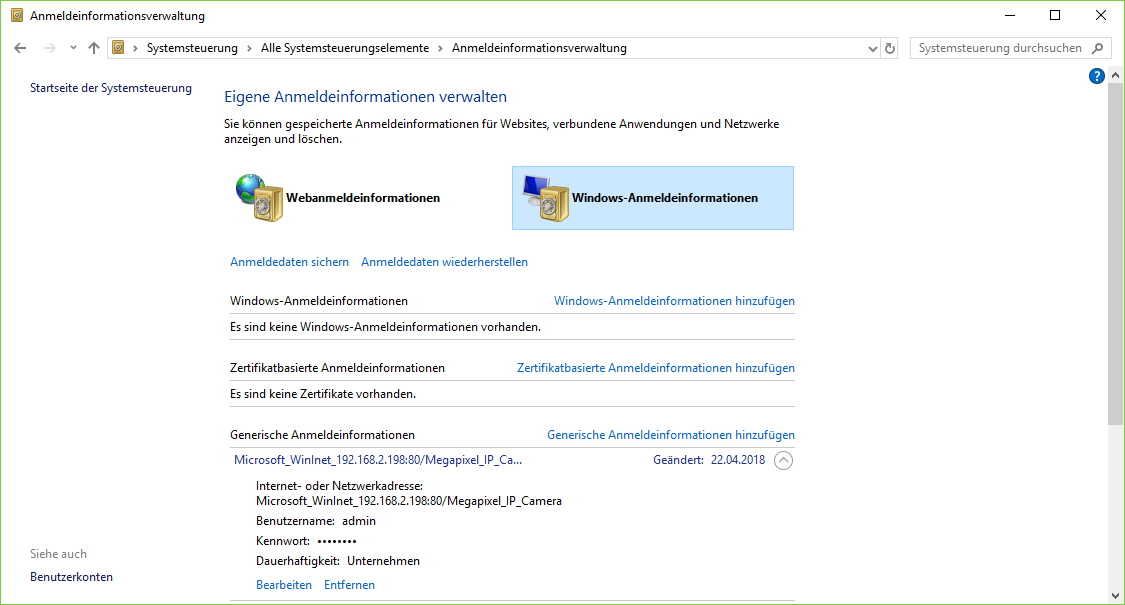Open help with the question mark icon
Screen dimensions: 1125x605
(1096, 76)
